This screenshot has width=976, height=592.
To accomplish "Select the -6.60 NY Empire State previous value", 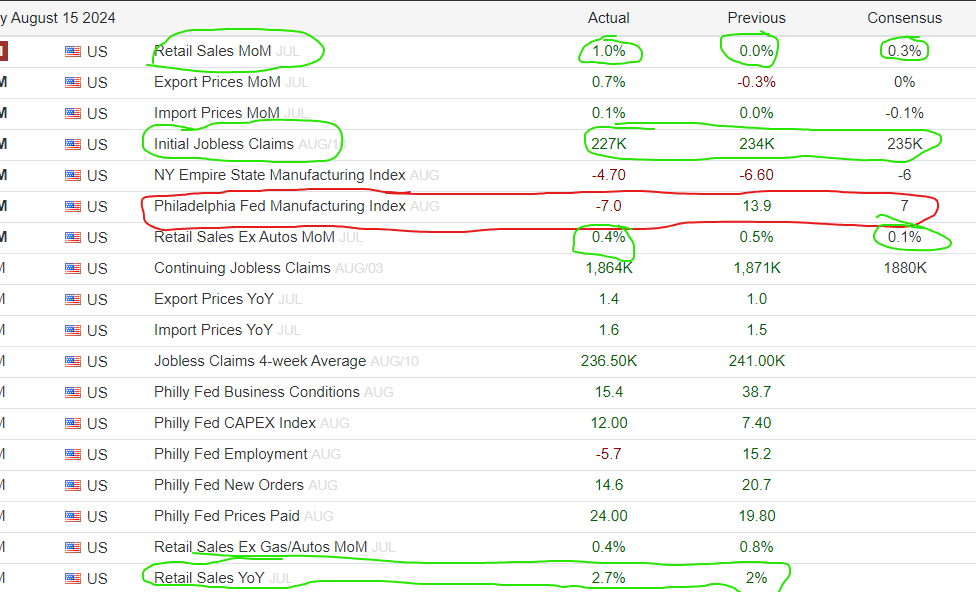I will pos(757,176).
